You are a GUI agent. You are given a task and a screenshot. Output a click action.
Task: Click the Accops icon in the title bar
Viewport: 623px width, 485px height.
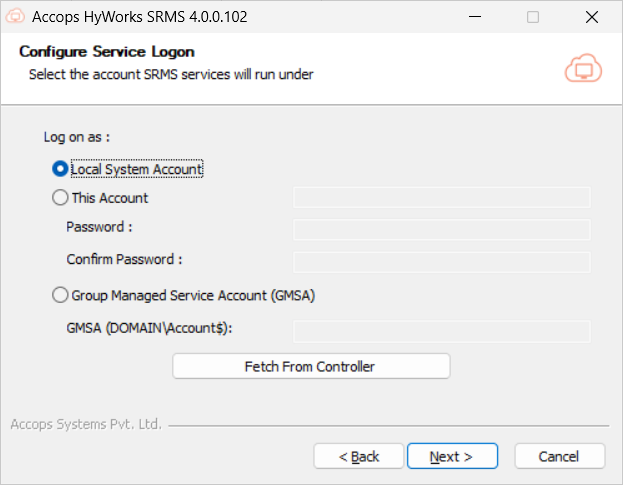click(x=15, y=17)
